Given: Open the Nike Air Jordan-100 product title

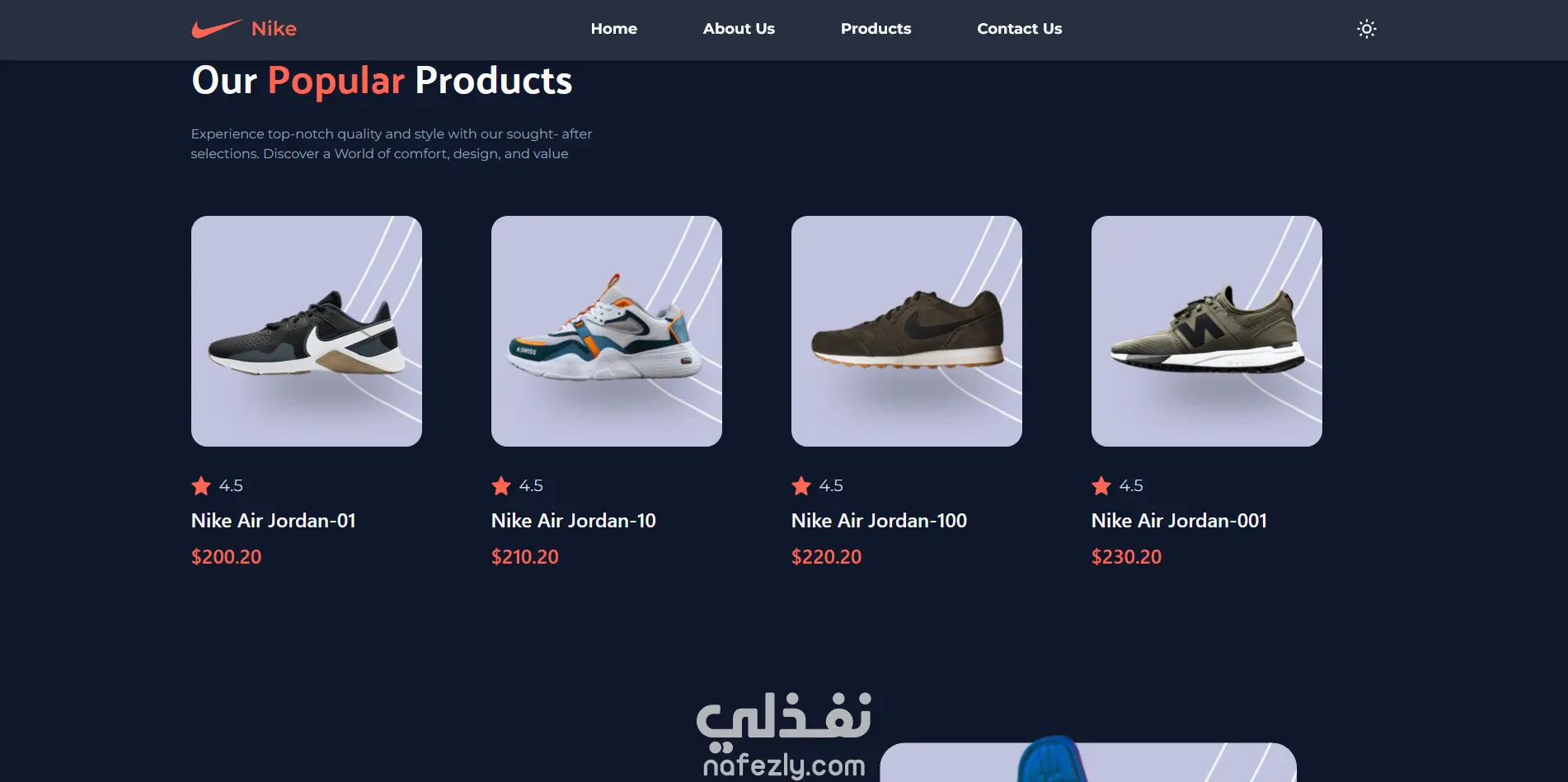Looking at the screenshot, I should [879, 521].
